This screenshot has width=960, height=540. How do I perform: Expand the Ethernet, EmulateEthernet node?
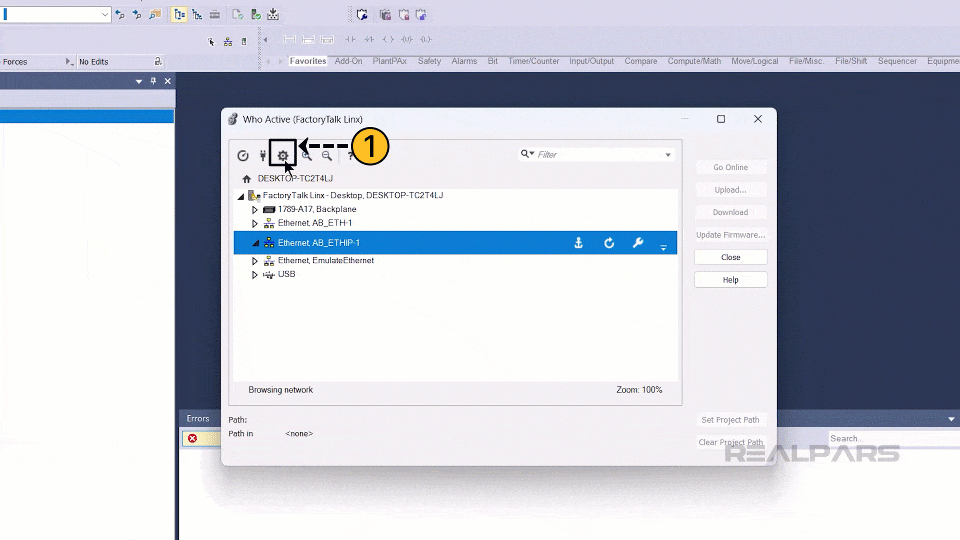pyautogui.click(x=255, y=261)
